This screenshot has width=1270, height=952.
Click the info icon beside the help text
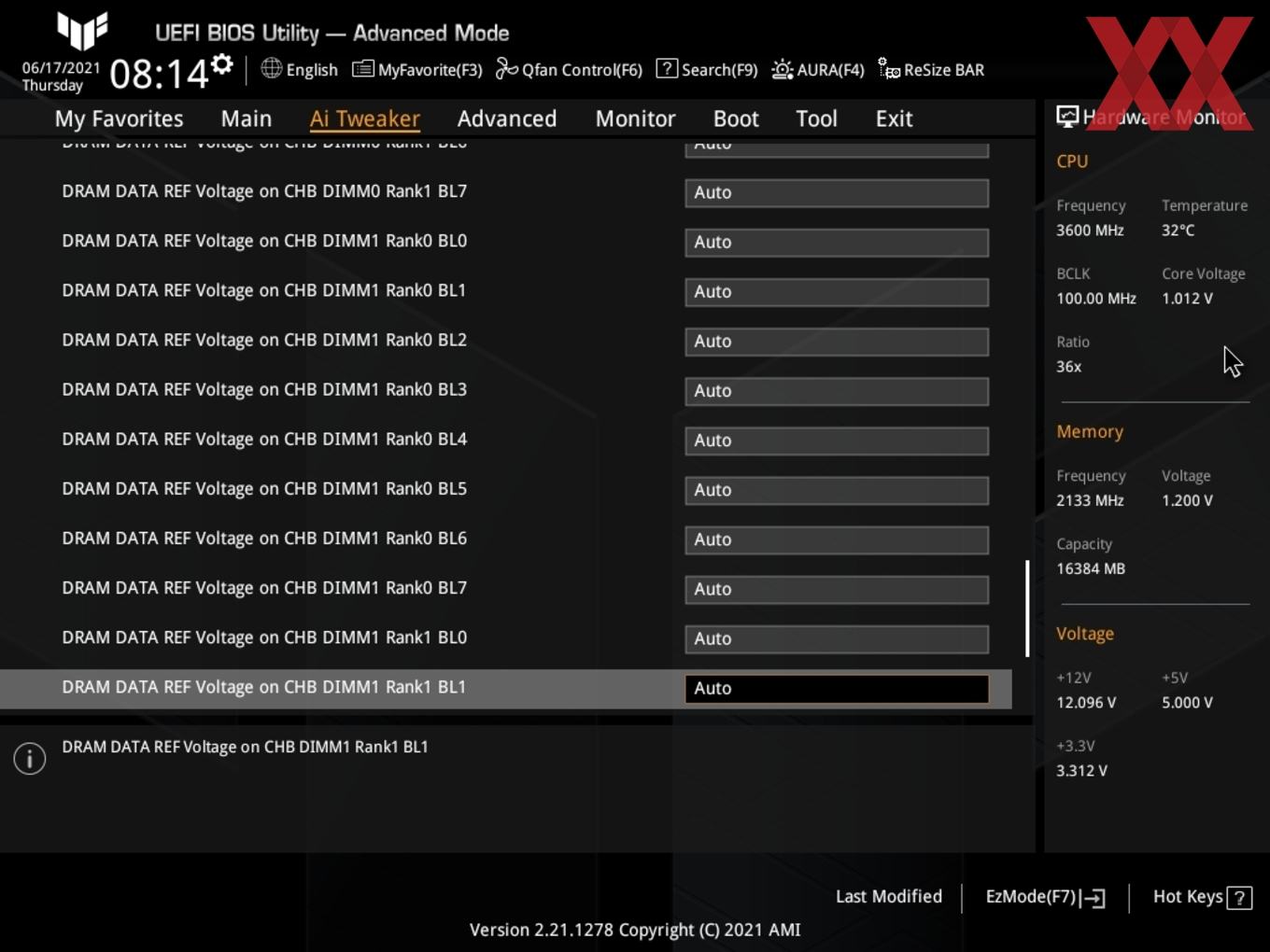coord(30,759)
